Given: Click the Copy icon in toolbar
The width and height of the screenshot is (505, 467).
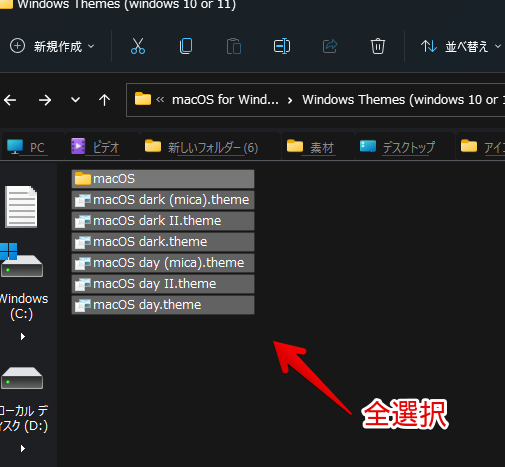Looking at the screenshot, I should pos(186,46).
